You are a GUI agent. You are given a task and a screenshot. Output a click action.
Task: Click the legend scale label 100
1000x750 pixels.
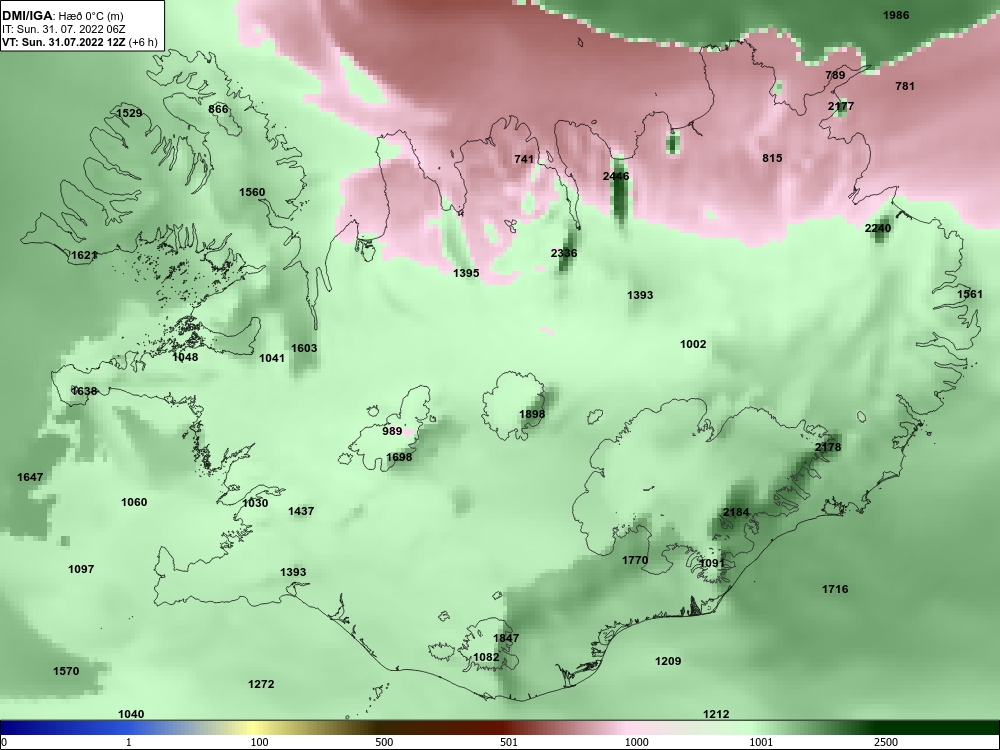tap(260, 742)
